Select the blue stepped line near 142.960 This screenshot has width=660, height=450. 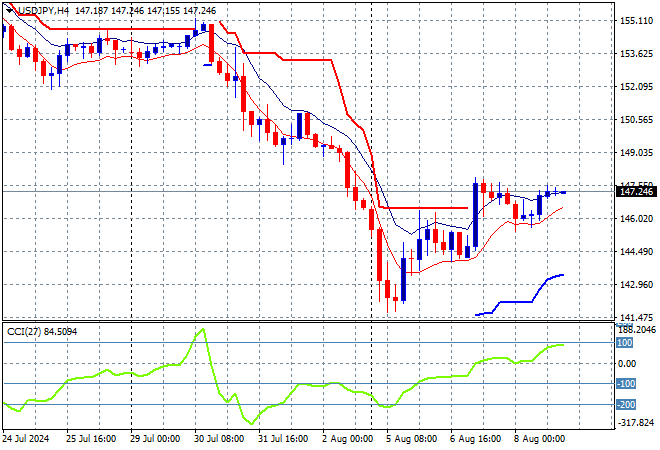pyautogui.click(x=515, y=301)
